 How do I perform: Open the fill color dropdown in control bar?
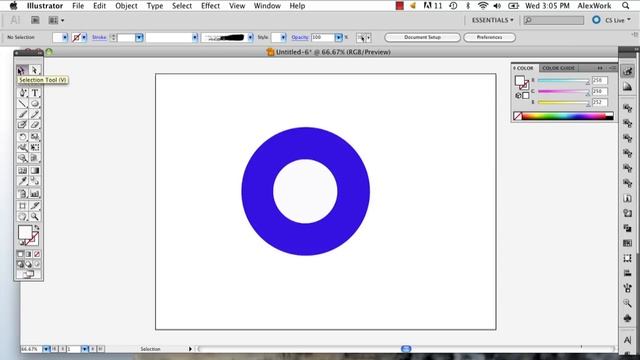pyautogui.click(x=64, y=38)
